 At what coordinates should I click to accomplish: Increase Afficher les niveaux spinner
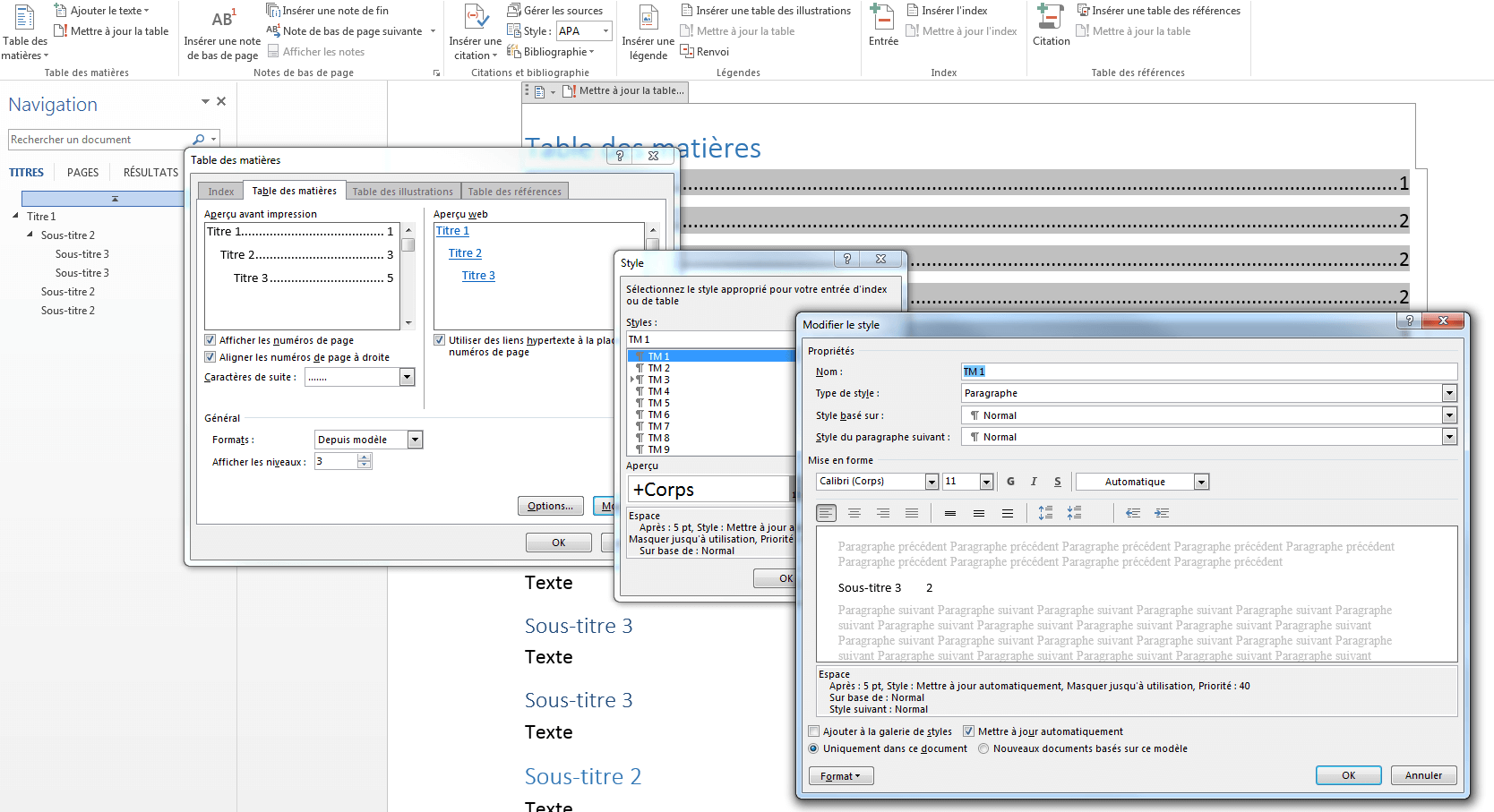click(365, 457)
